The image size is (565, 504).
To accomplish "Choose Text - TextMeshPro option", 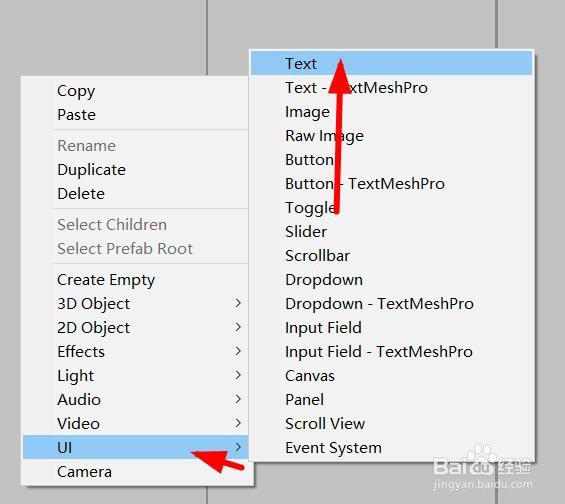I will click(x=391, y=88).
